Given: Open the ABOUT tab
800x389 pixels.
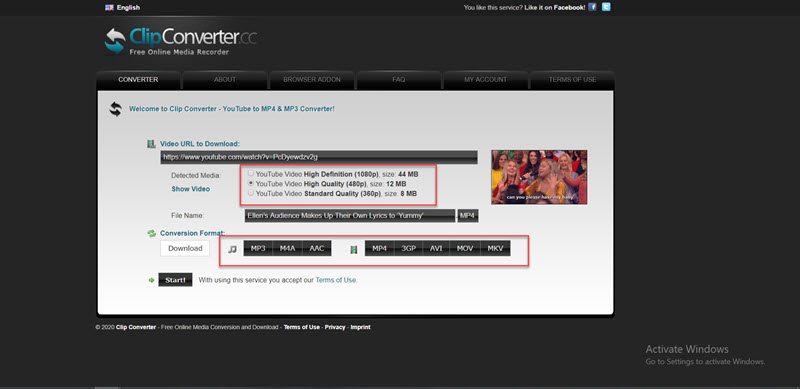Looking at the screenshot, I should [x=225, y=80].
